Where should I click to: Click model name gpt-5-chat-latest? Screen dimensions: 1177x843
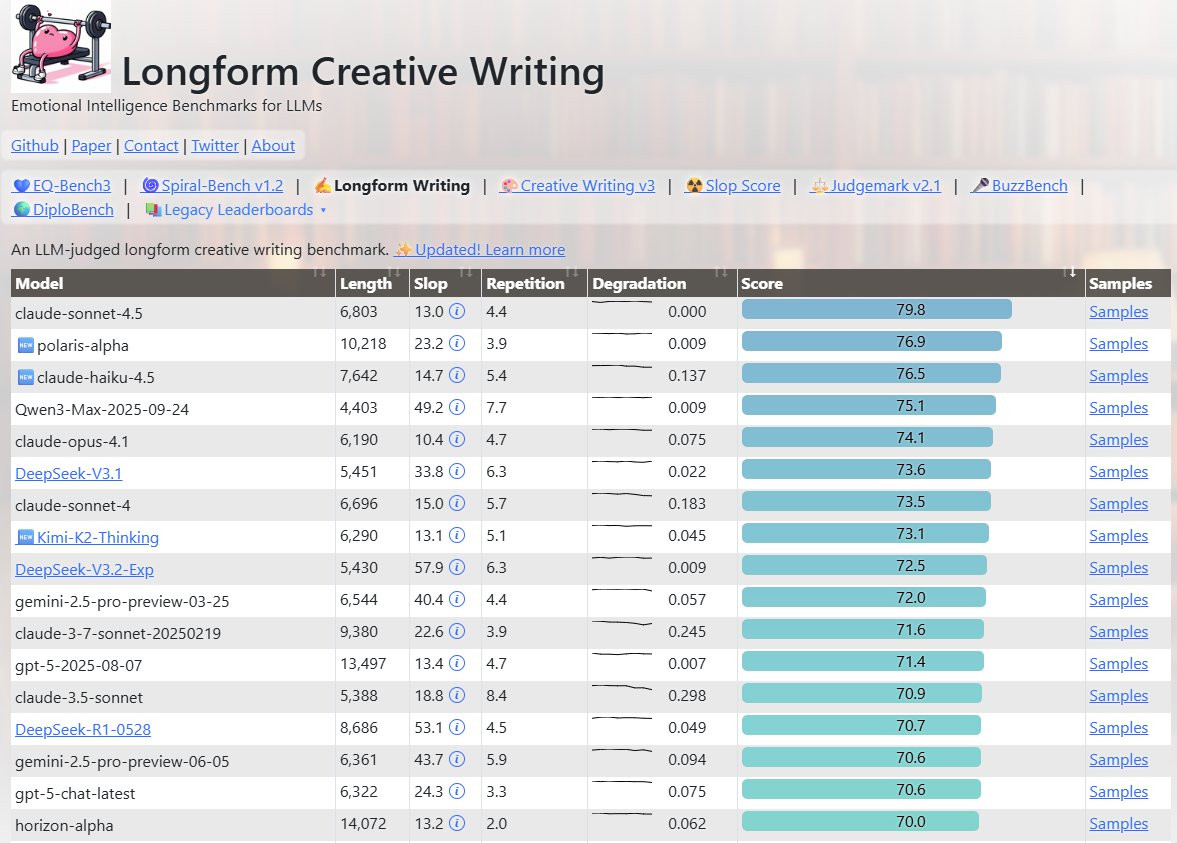(75, 793)
